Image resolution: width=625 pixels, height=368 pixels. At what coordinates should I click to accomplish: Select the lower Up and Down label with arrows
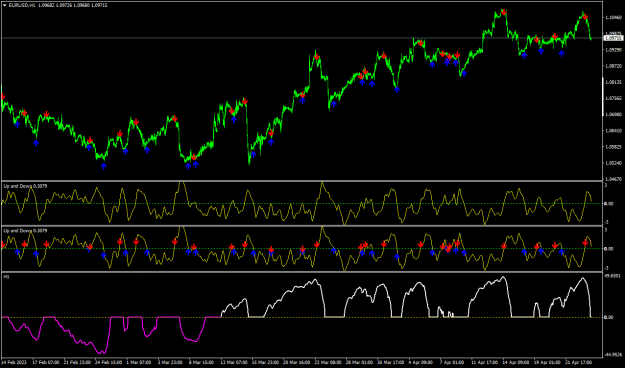pyautogui.click(x=25, y=231)
